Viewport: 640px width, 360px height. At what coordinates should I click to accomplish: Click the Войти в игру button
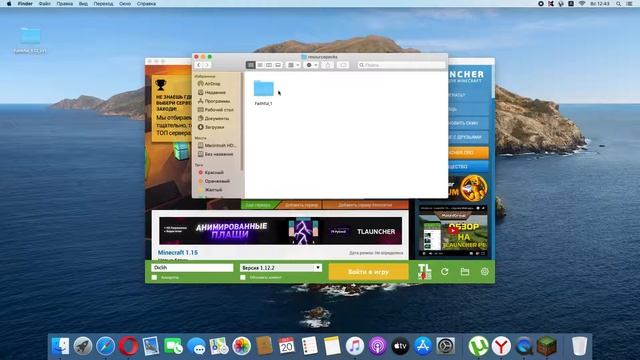(x=368, y=271)
